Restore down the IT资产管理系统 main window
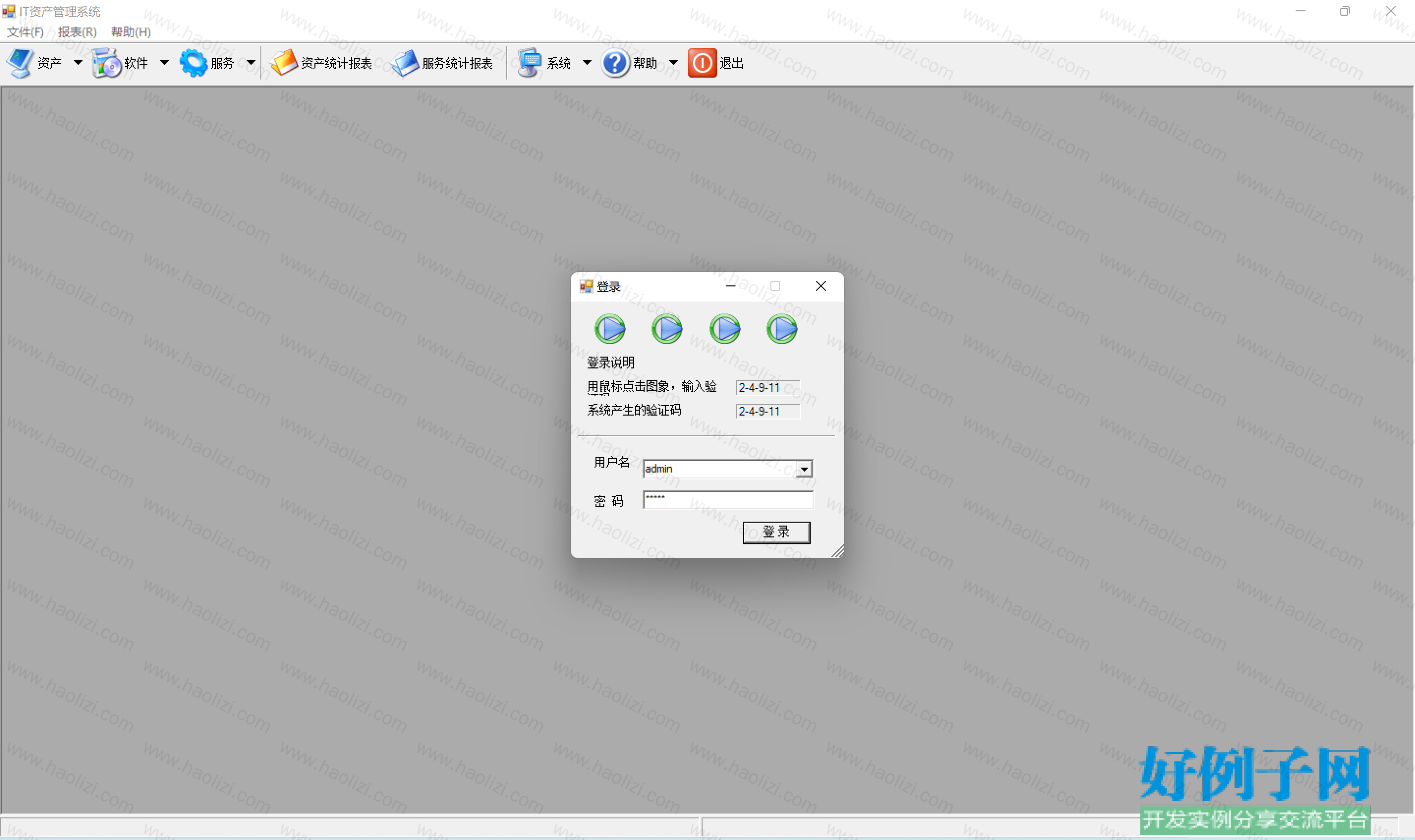Viewport: 1415px width, 840px height. (1345, 11)
